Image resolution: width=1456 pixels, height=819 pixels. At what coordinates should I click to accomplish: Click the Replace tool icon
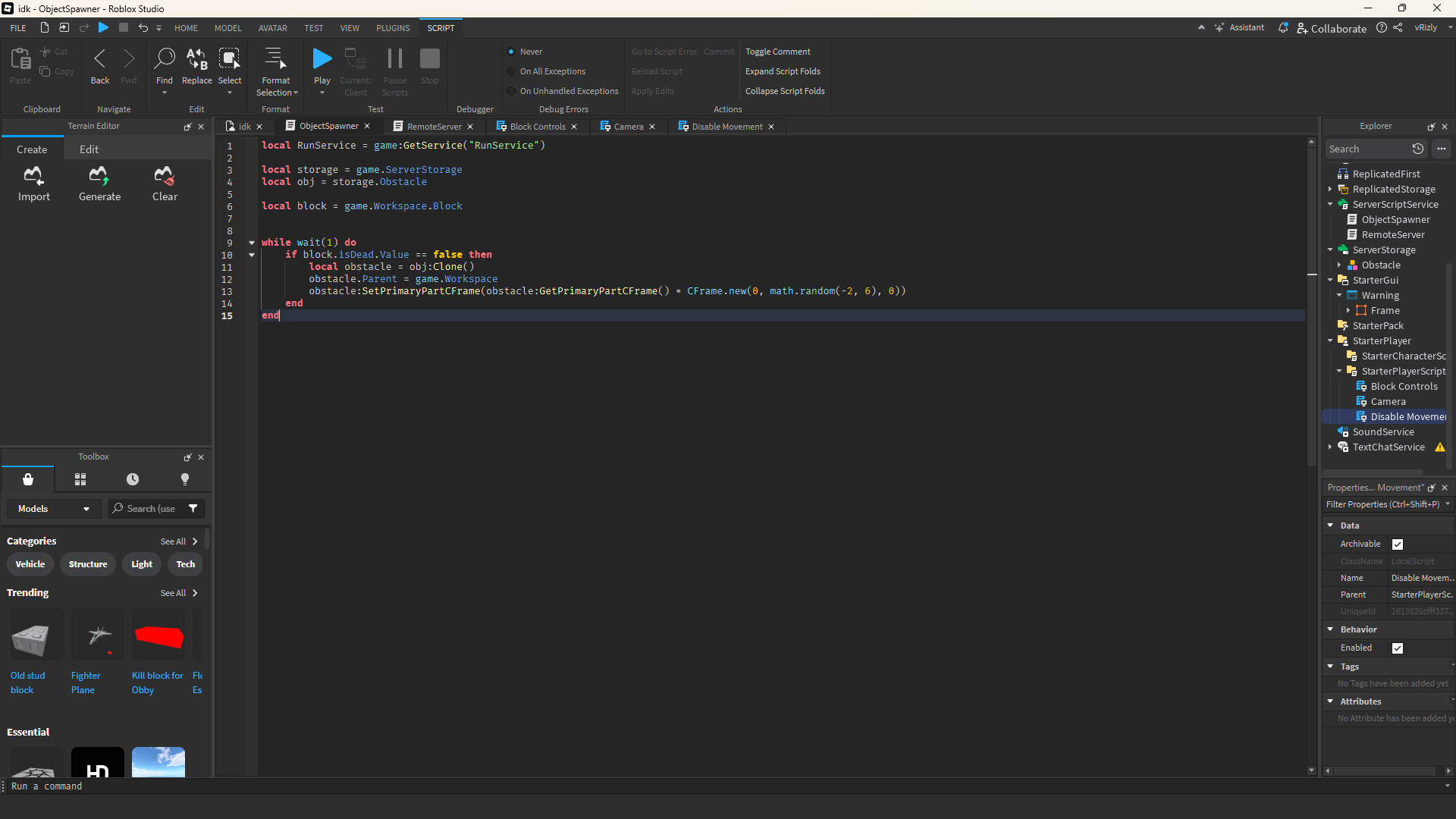pyautogui.click(x=196, y=59)
